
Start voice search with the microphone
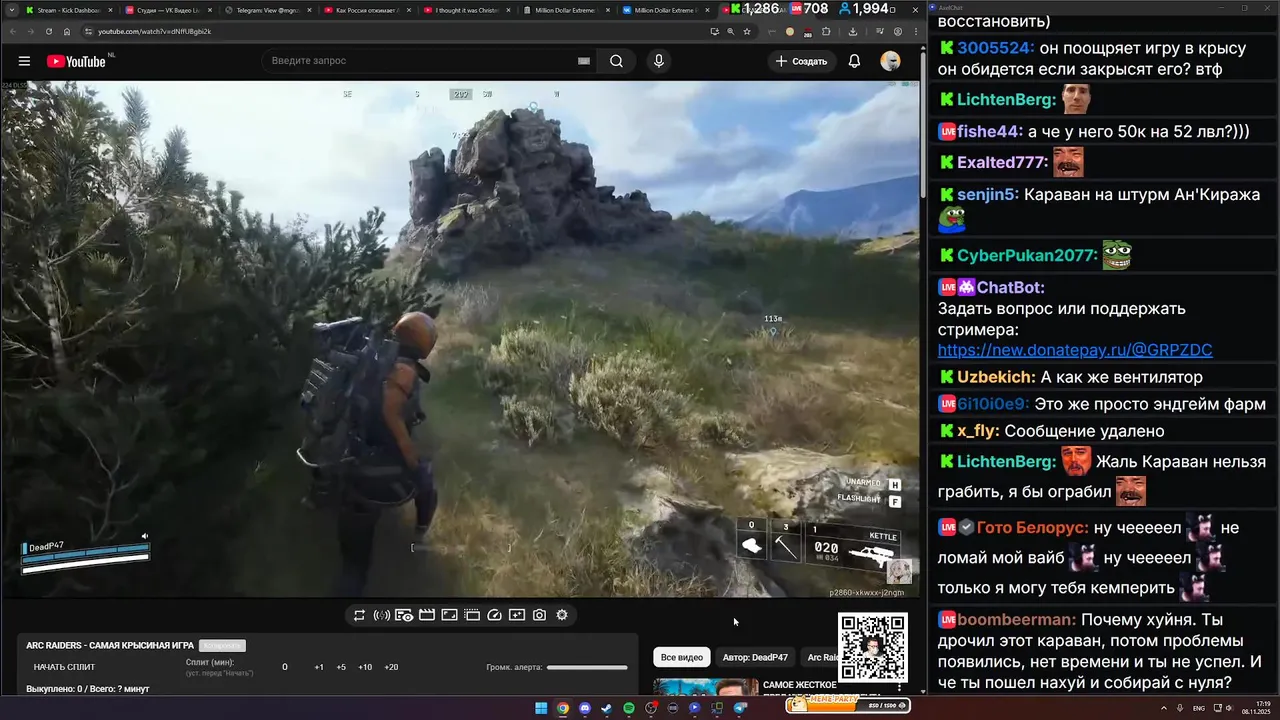658,61
